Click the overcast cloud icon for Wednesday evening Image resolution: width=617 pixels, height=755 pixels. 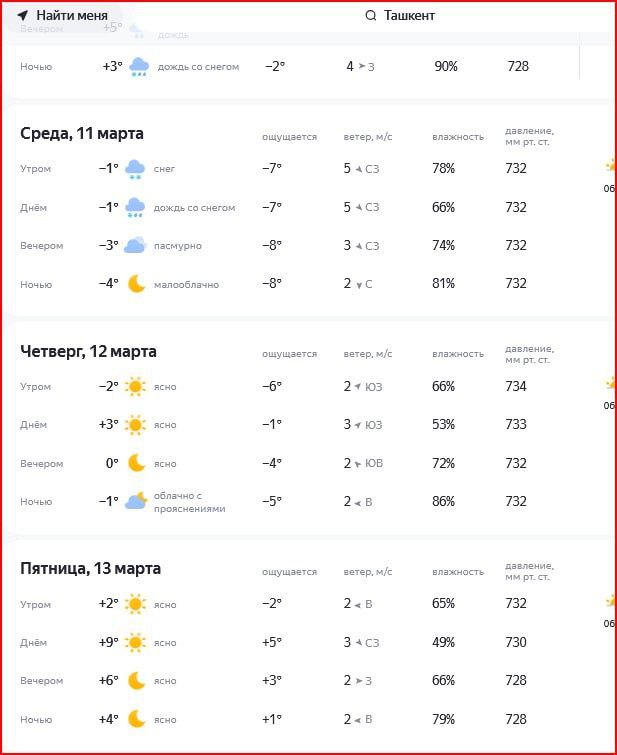(136, 246)
